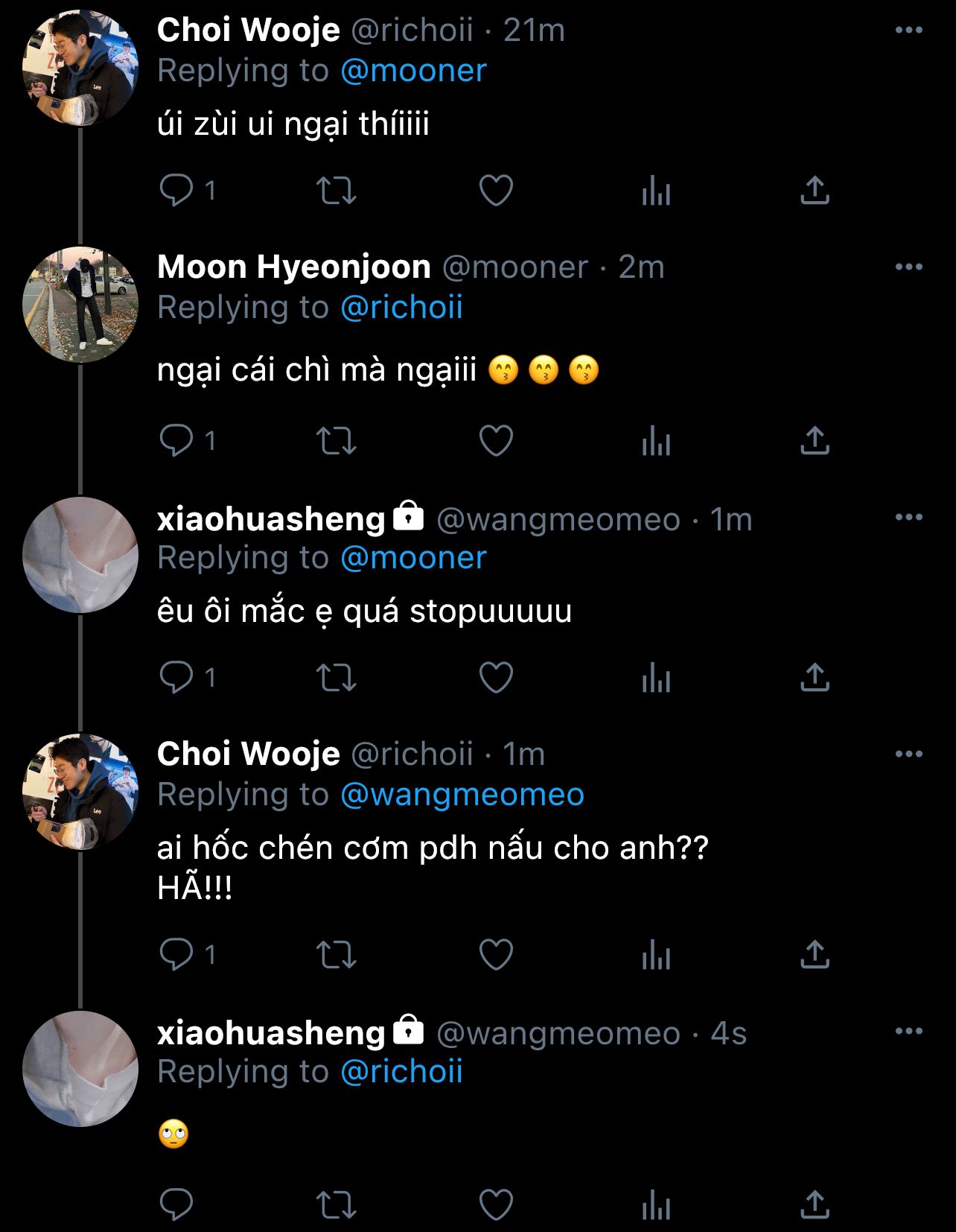Screen dimensions: 956x1232
Task: Open @mooner mention in first tweet
Action: click(413, 71)
